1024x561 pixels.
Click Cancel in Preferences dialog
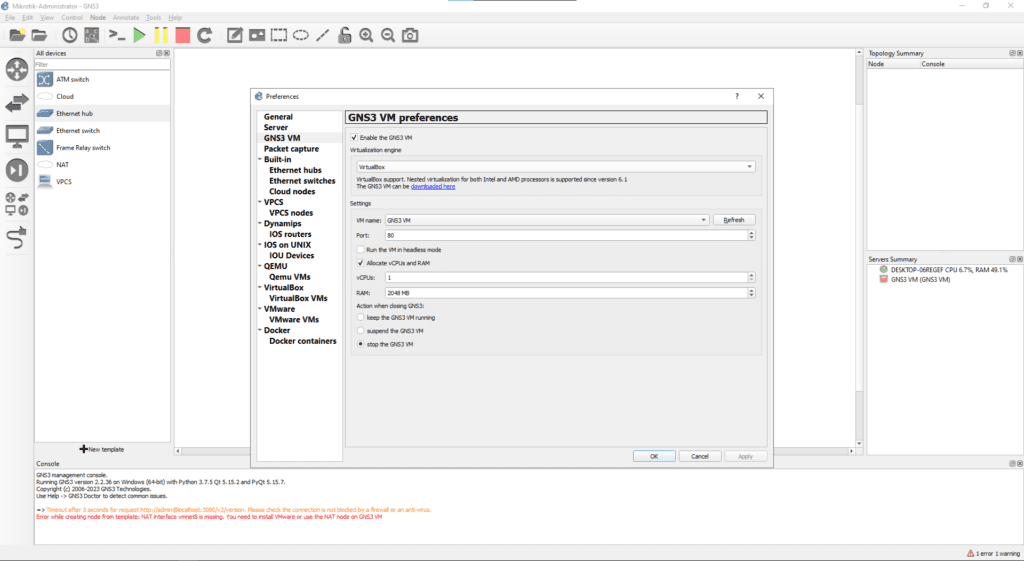click(699, 457)
